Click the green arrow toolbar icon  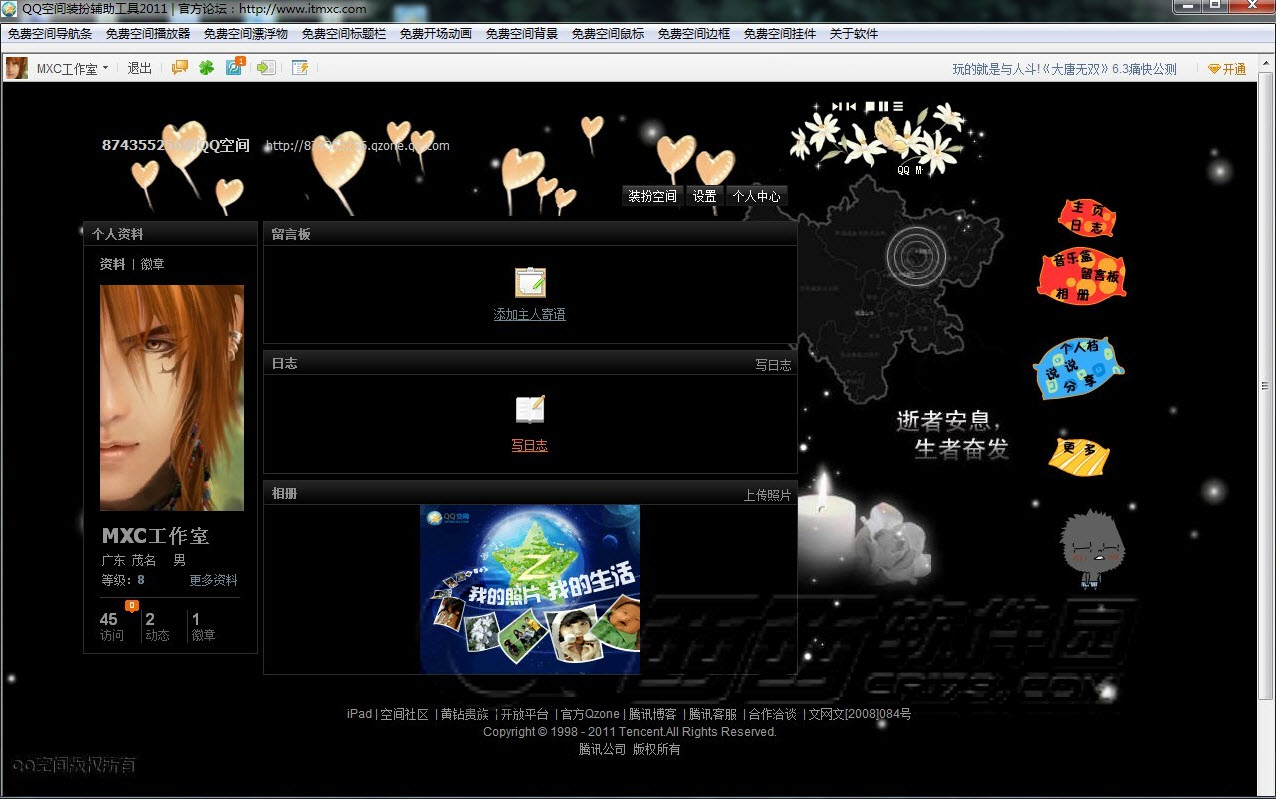click(265, 68)
